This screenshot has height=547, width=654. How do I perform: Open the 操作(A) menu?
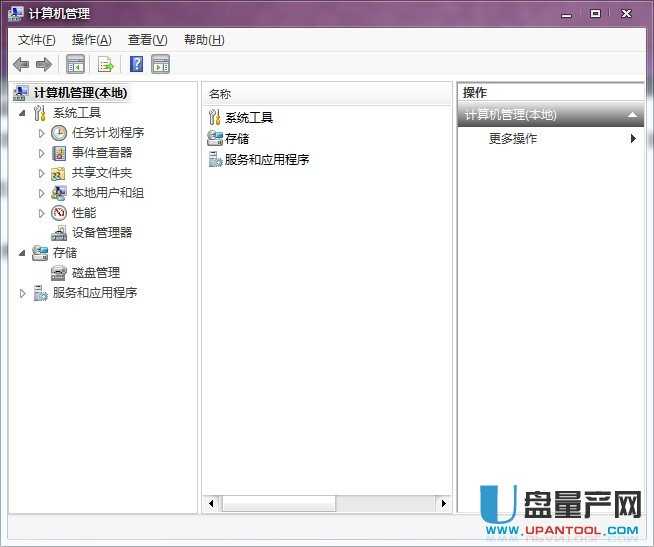(x=91, y=40)
